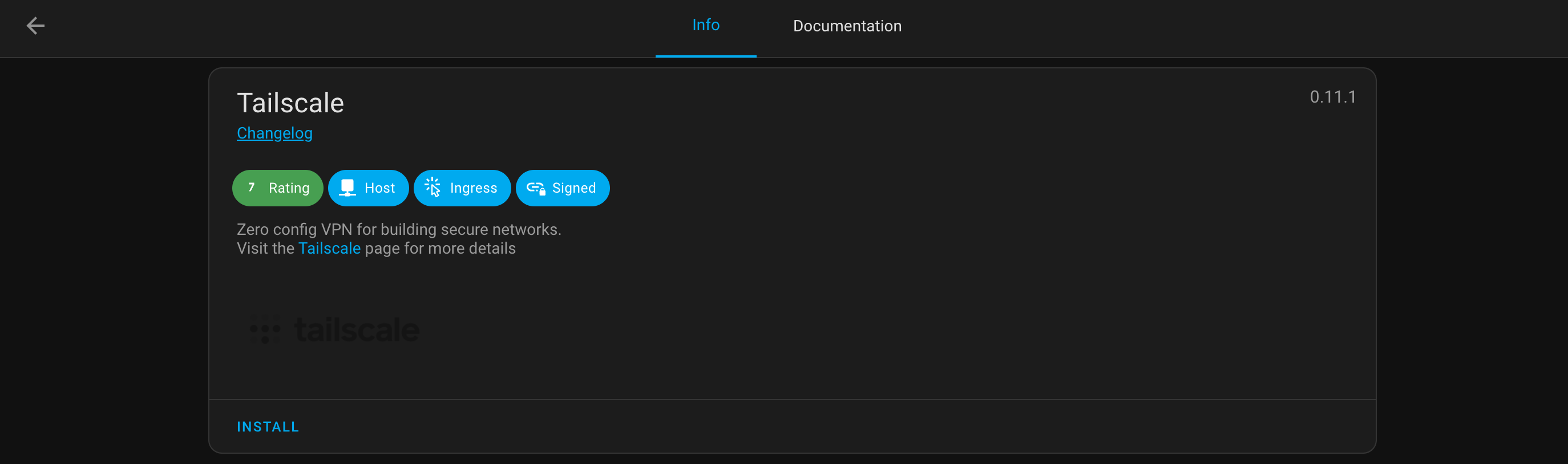Go back using the left arrow
This screenshot has width=1568, height=464.
pyautogui.click(x=35, y=26)
